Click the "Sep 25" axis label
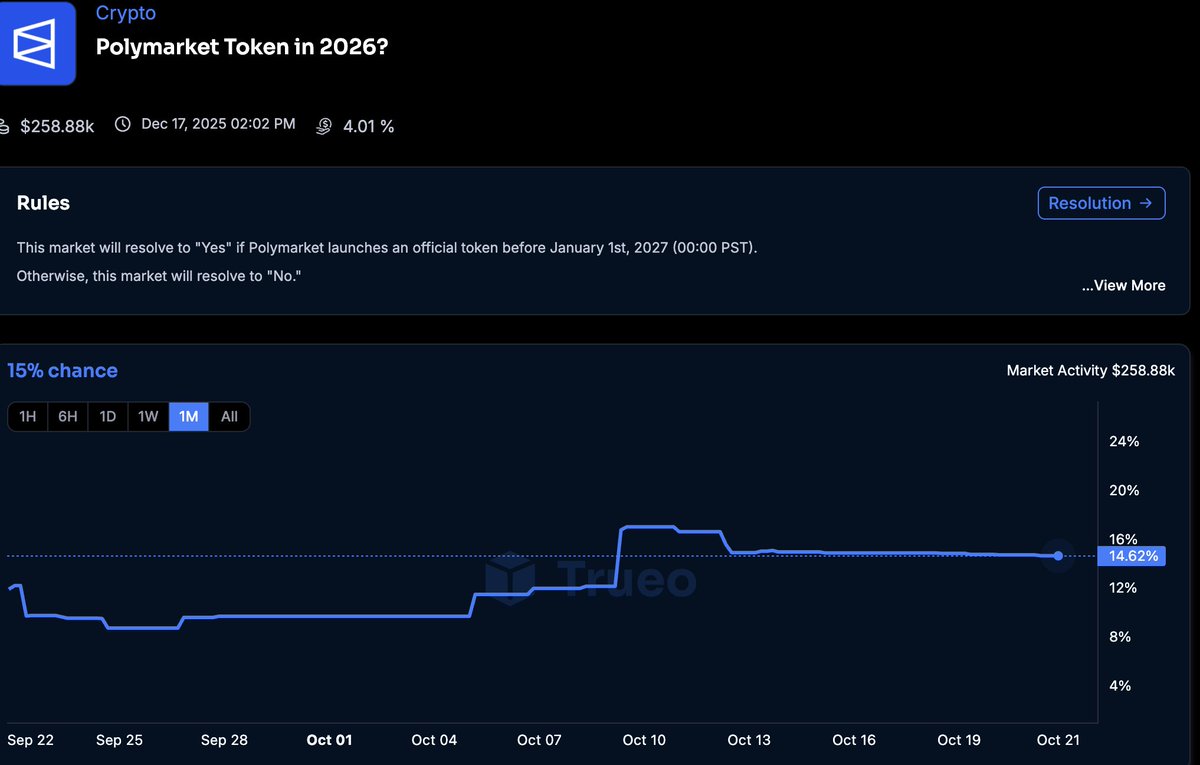 (119, 740)
